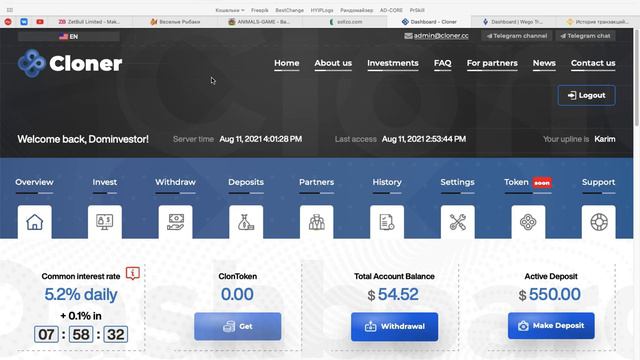Image resolution: width=640 pixels, height=360 pixels.
Task: Open the History document icon
Action: [387, 222]
